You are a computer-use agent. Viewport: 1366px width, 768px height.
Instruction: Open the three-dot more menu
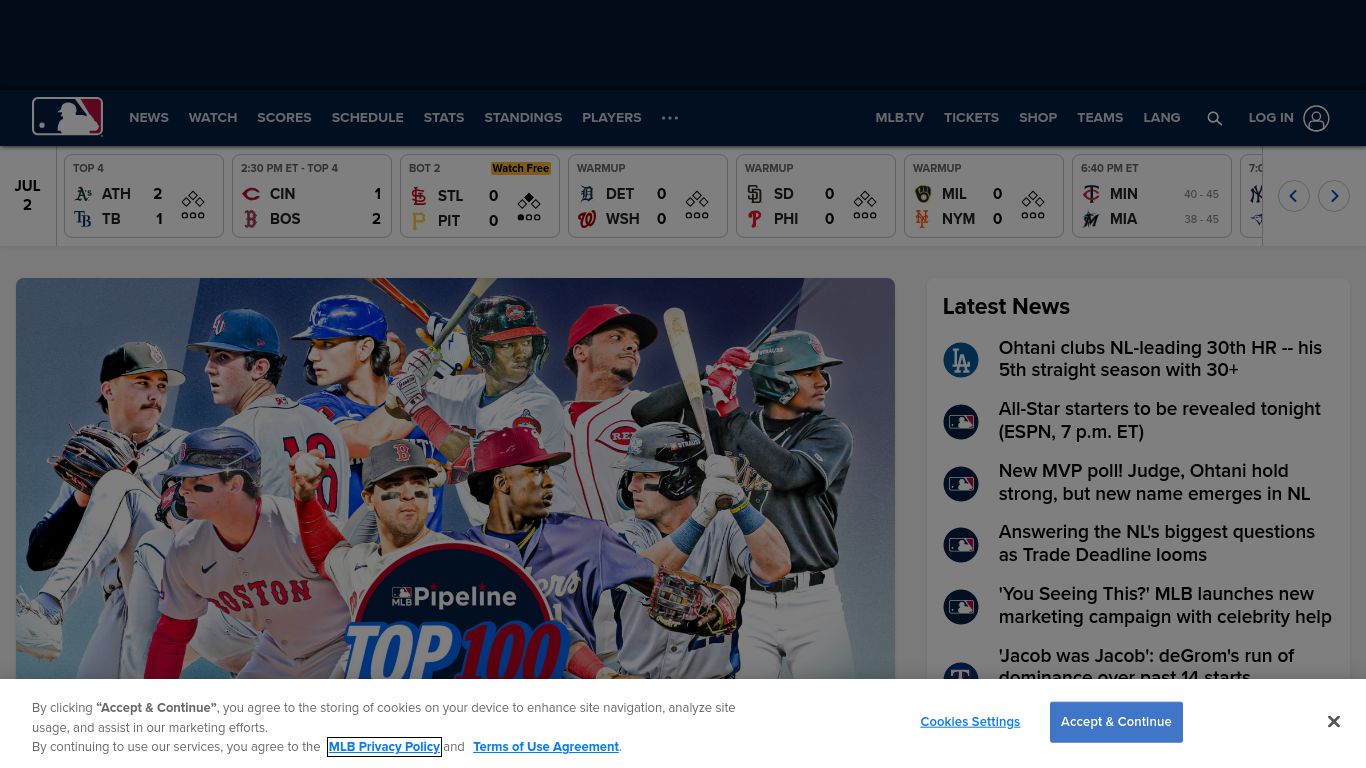coord(670,118)
